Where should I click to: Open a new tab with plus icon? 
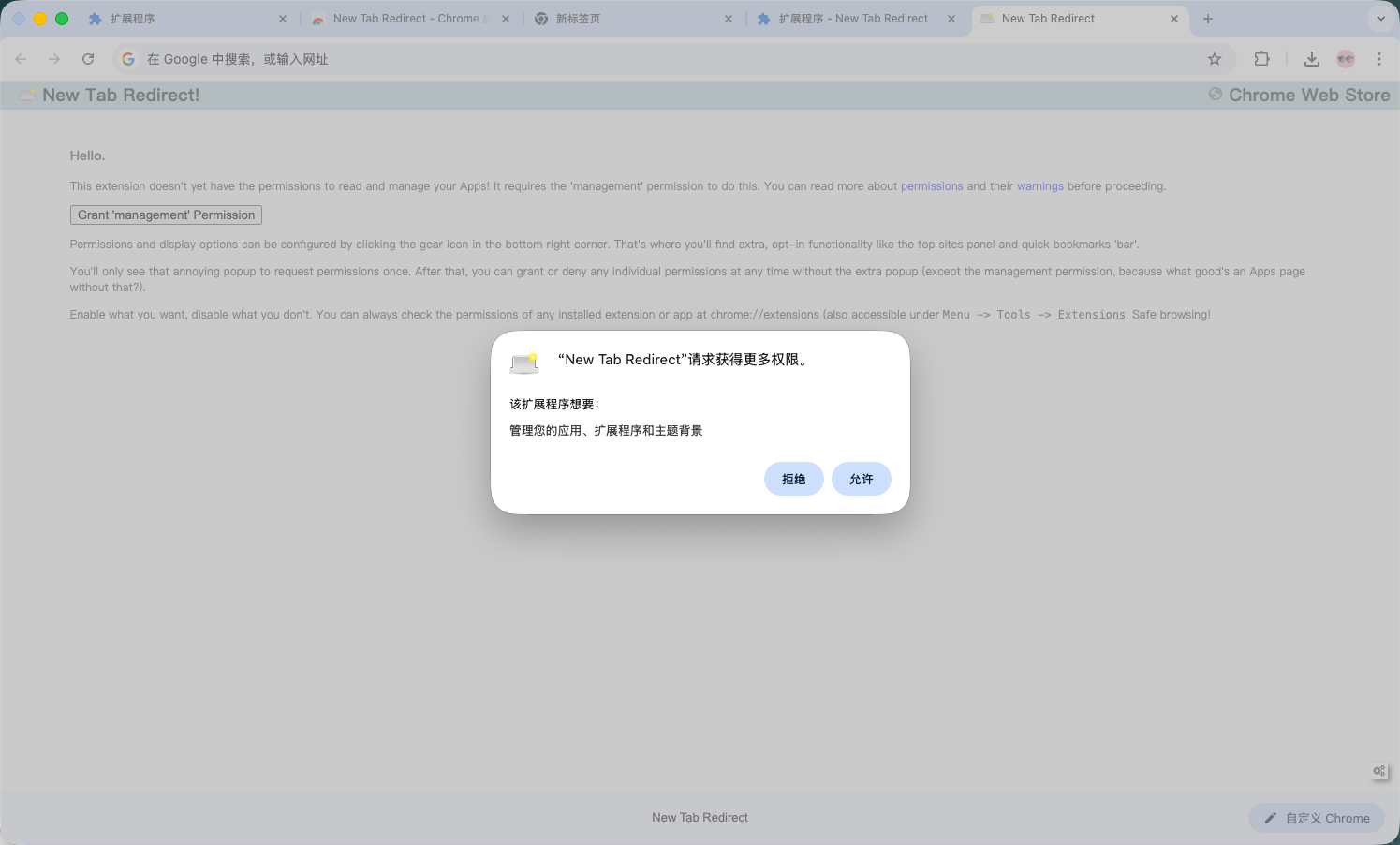click(x=1208, y=19)
